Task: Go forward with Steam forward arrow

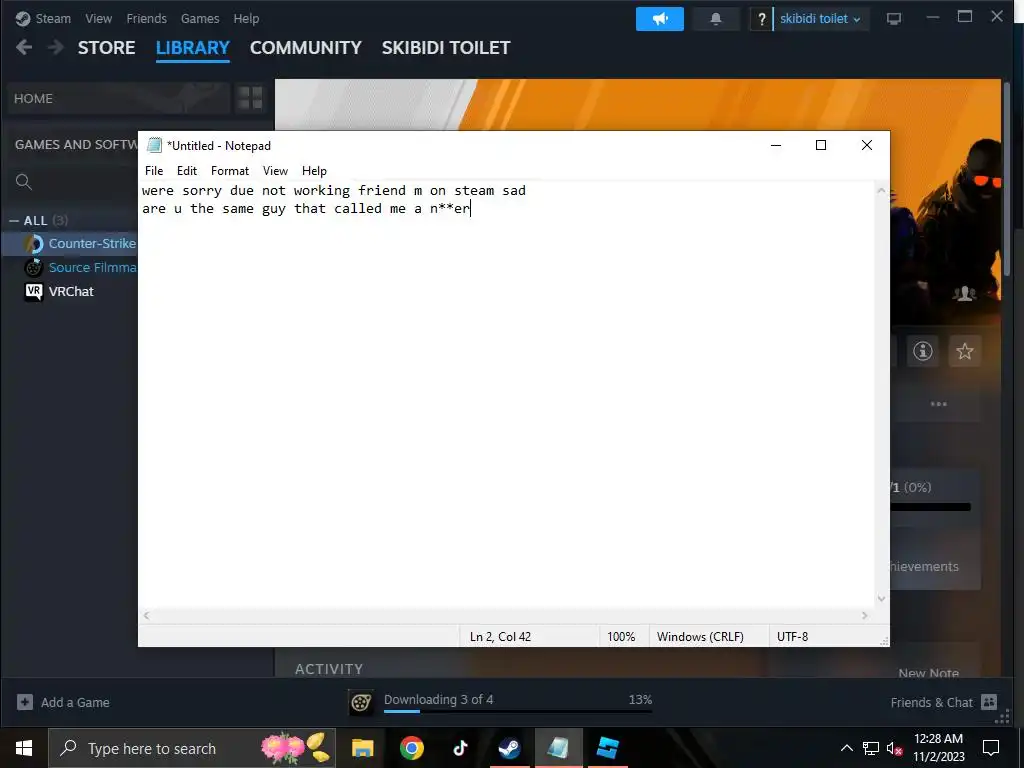Action: pyautogui.click(x=56, y=47)
